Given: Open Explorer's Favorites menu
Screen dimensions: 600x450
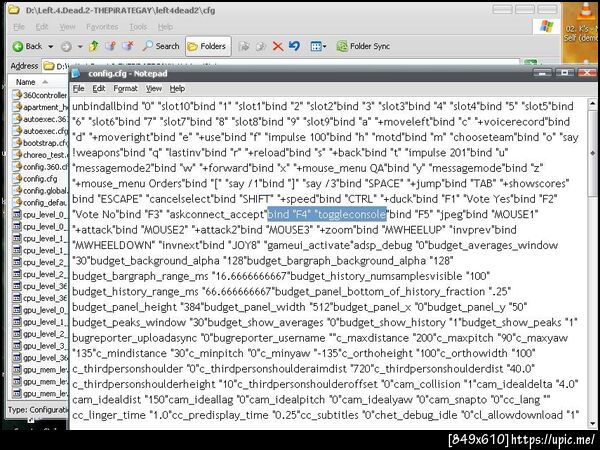Looking at the screenshot, I should (x=102, y=27).
